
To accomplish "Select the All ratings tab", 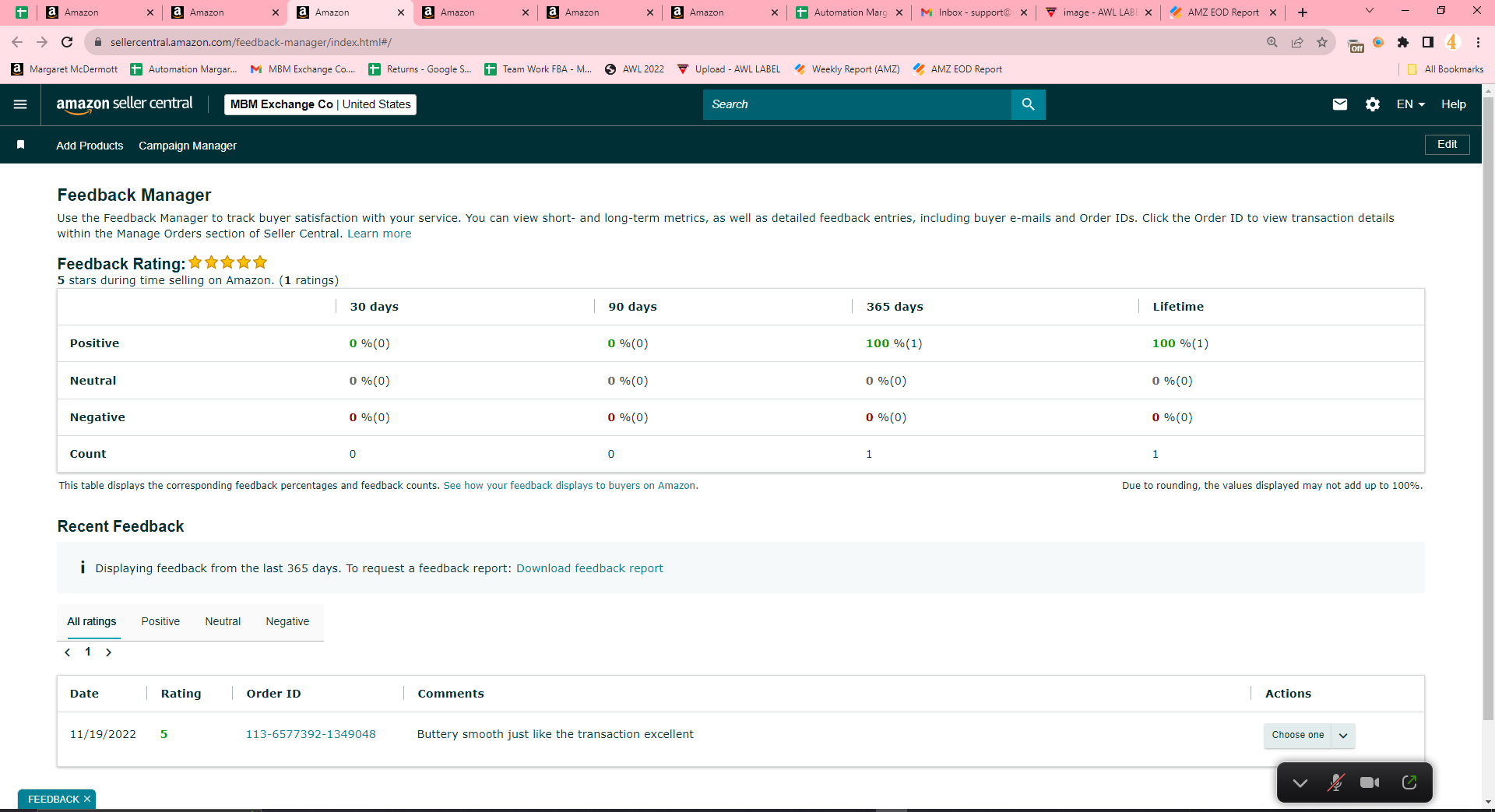I will point(92,621).
